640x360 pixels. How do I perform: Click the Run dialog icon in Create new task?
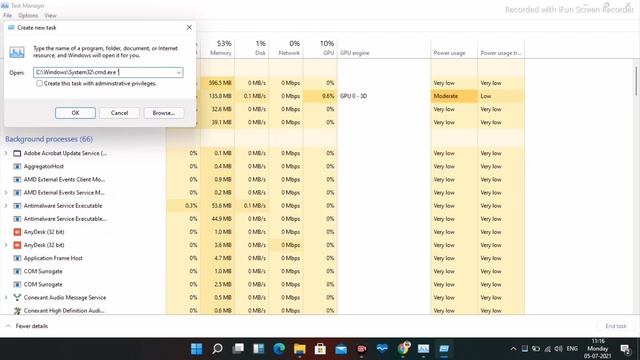coord(17,52)
